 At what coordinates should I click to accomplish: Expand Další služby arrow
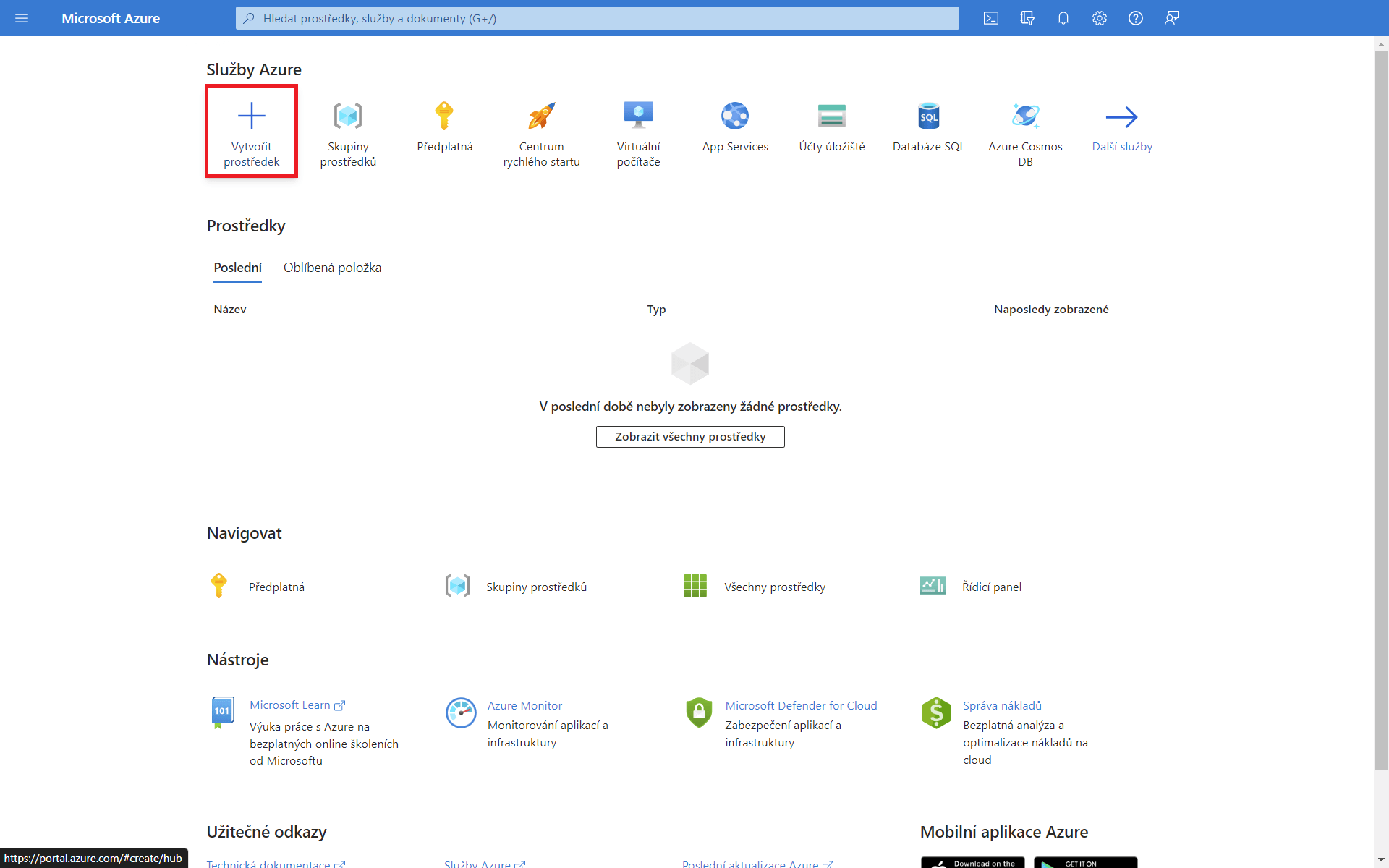[x=1122, y=117]
